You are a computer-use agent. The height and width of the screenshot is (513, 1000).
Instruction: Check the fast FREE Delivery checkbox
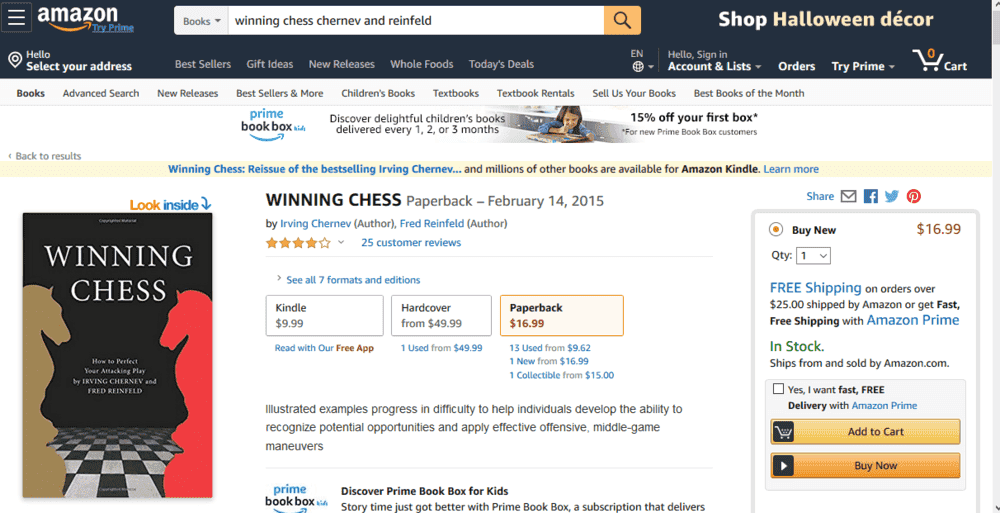[778, 389]
